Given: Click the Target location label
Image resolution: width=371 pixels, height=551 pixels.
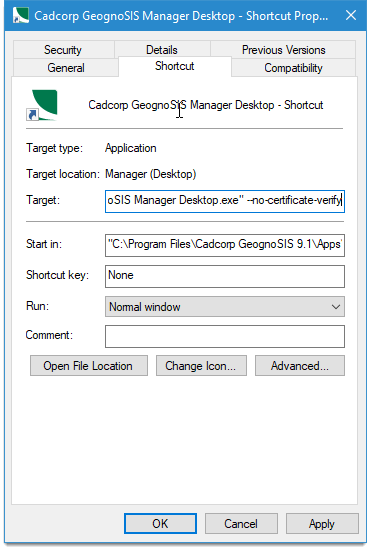Looking at the screenshot, I should (63, 174).
